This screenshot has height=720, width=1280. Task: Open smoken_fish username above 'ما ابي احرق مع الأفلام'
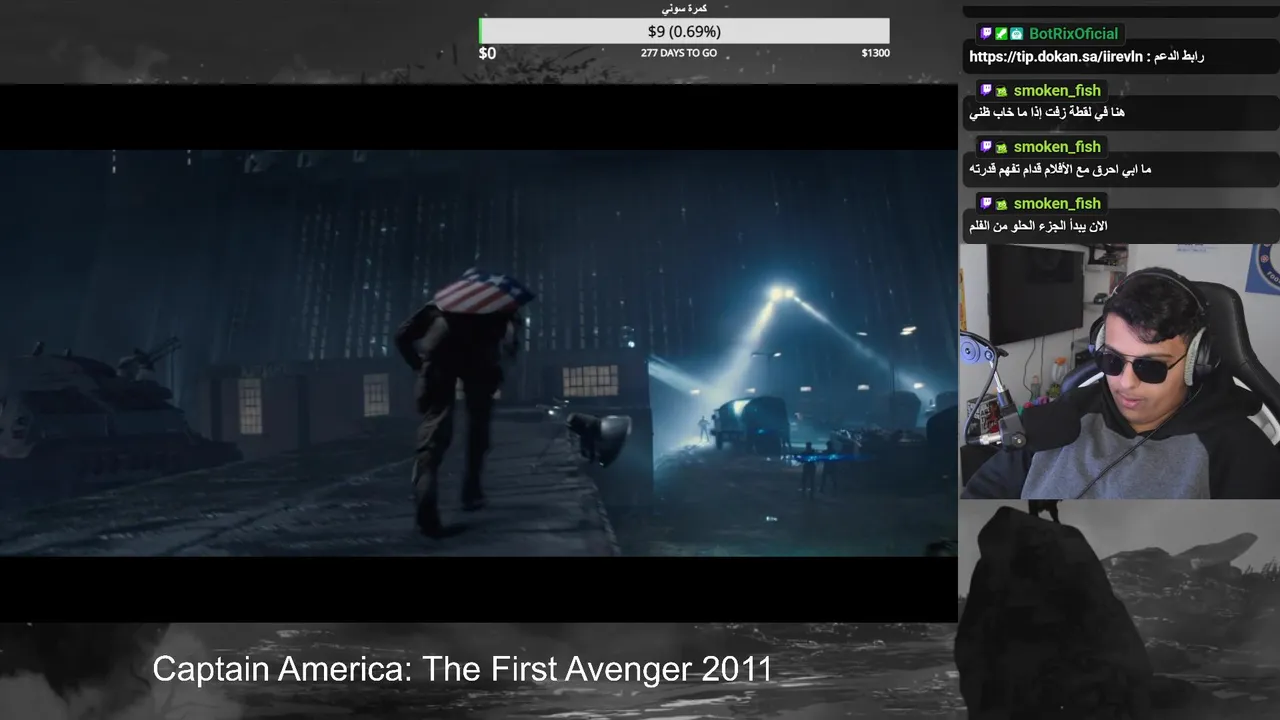click(1057, 147)
